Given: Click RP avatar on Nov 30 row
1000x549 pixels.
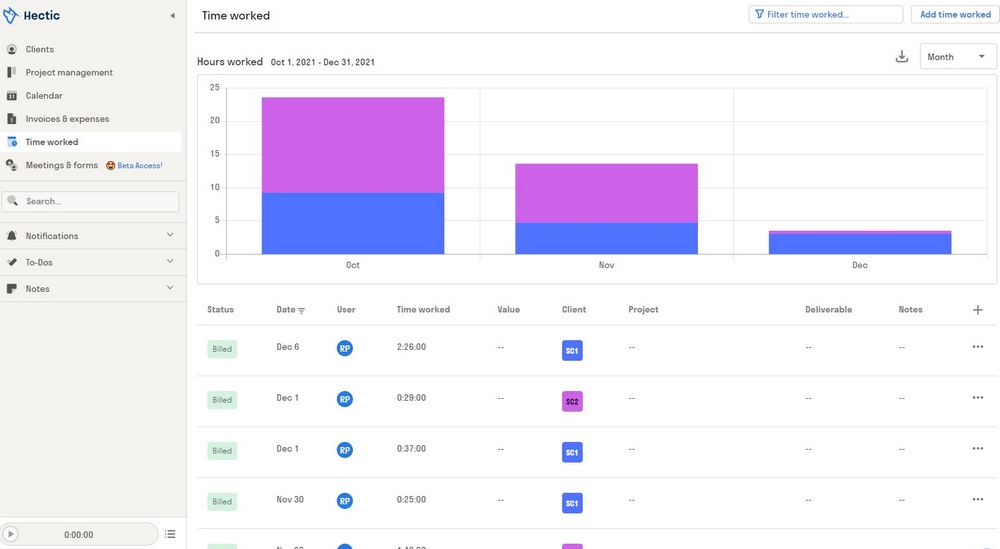Looking at the screenshot, I should [344, 501].
